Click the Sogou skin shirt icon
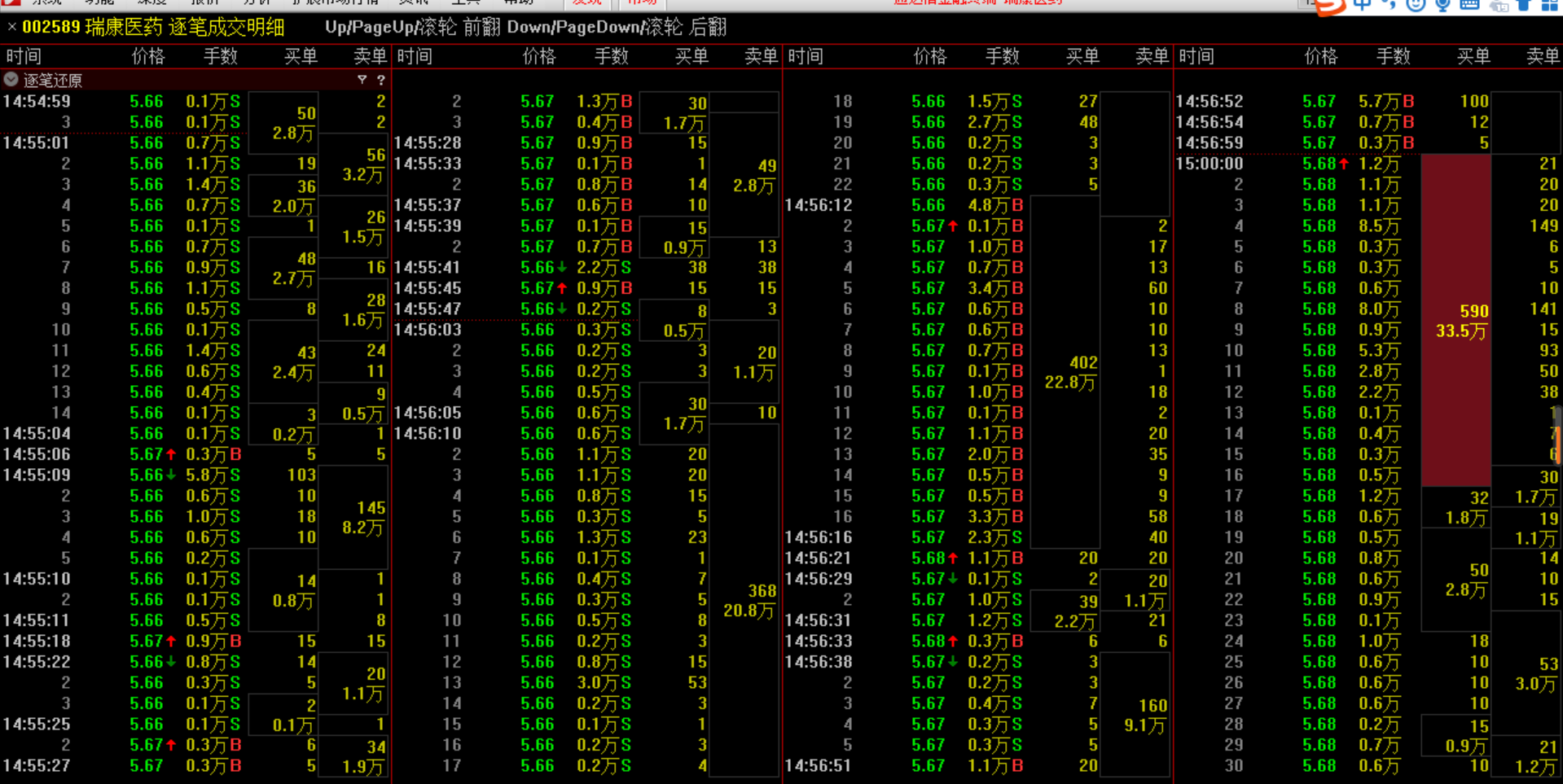The width and height of the screenshot is (1563, 784). coord(1524,5)
